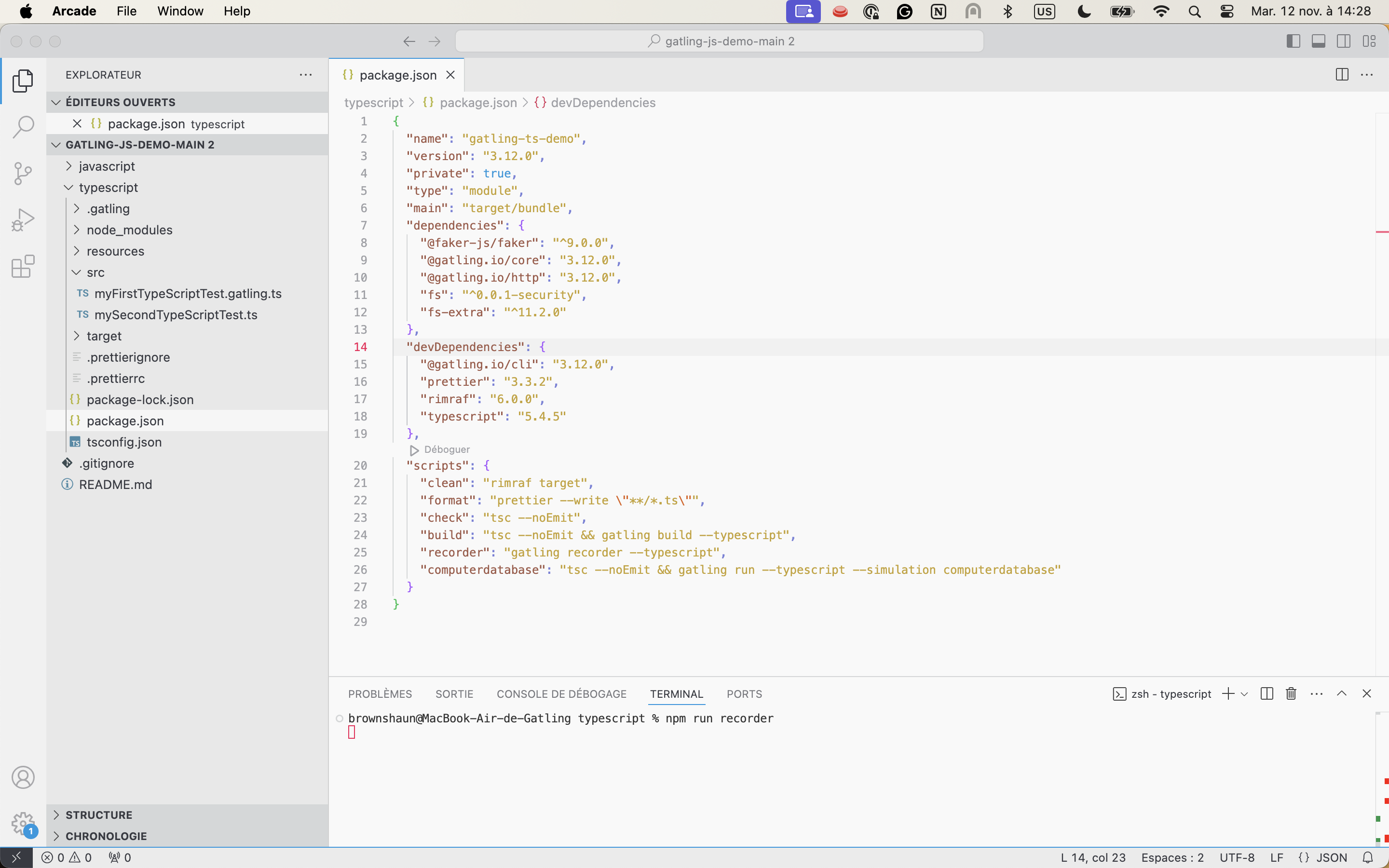The width and height of the screenshot is (1389, 868).
Task: Open mySecondTypeScriptTest.ts file
Action: click(x=187, y=314)
